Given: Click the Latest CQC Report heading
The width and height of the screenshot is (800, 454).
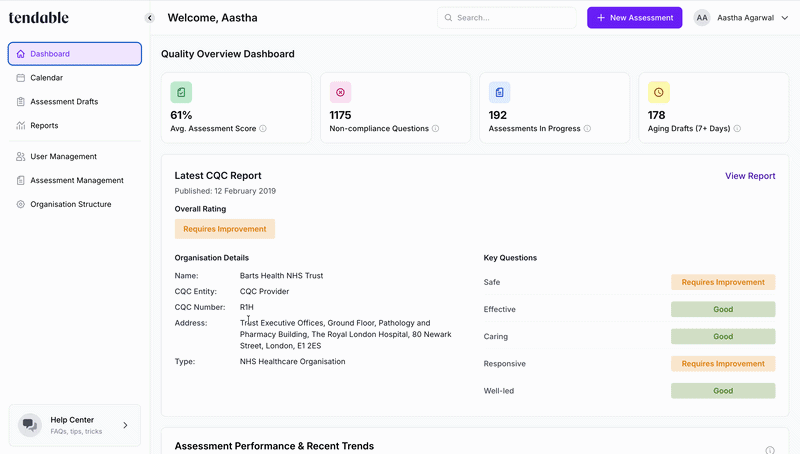Looking at the screenshot, I should pyautogui.click(x=218, y=175).
